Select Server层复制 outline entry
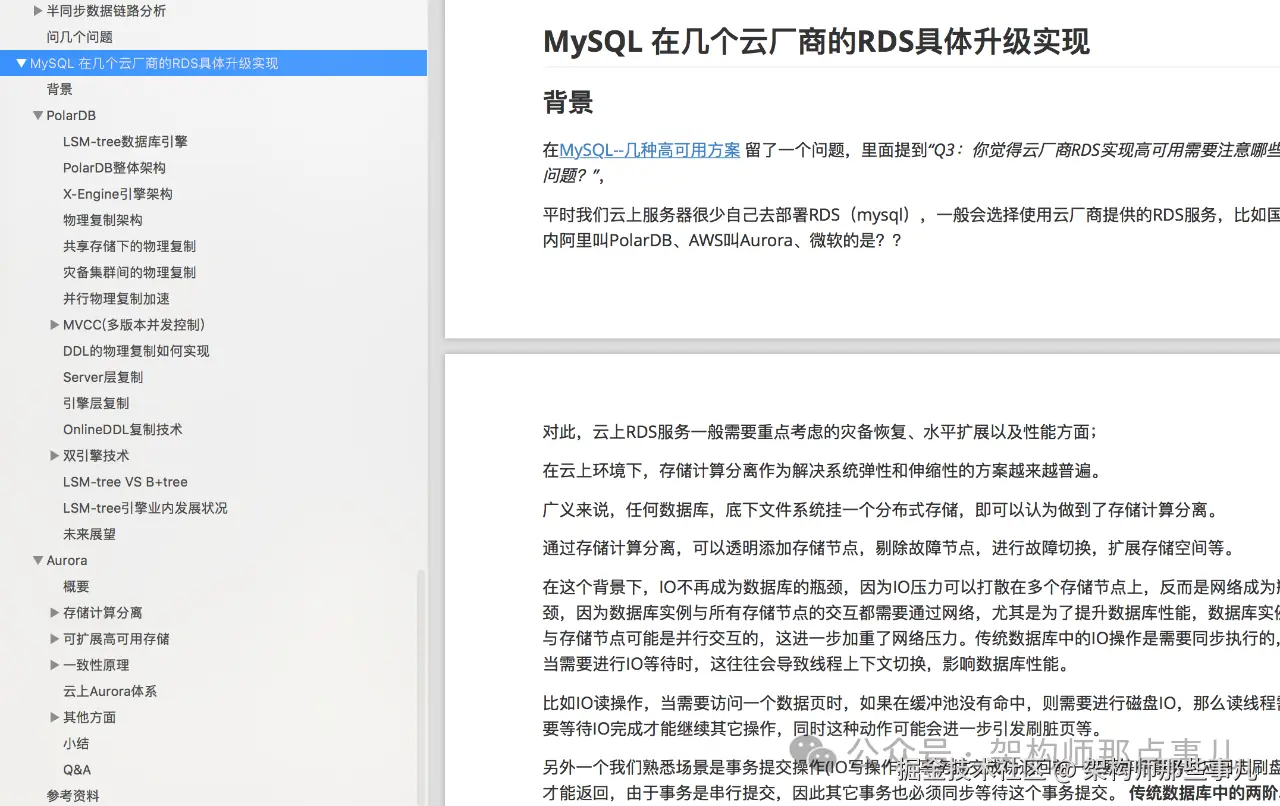This screenshot has height=806, width=1280. [103, 377]
